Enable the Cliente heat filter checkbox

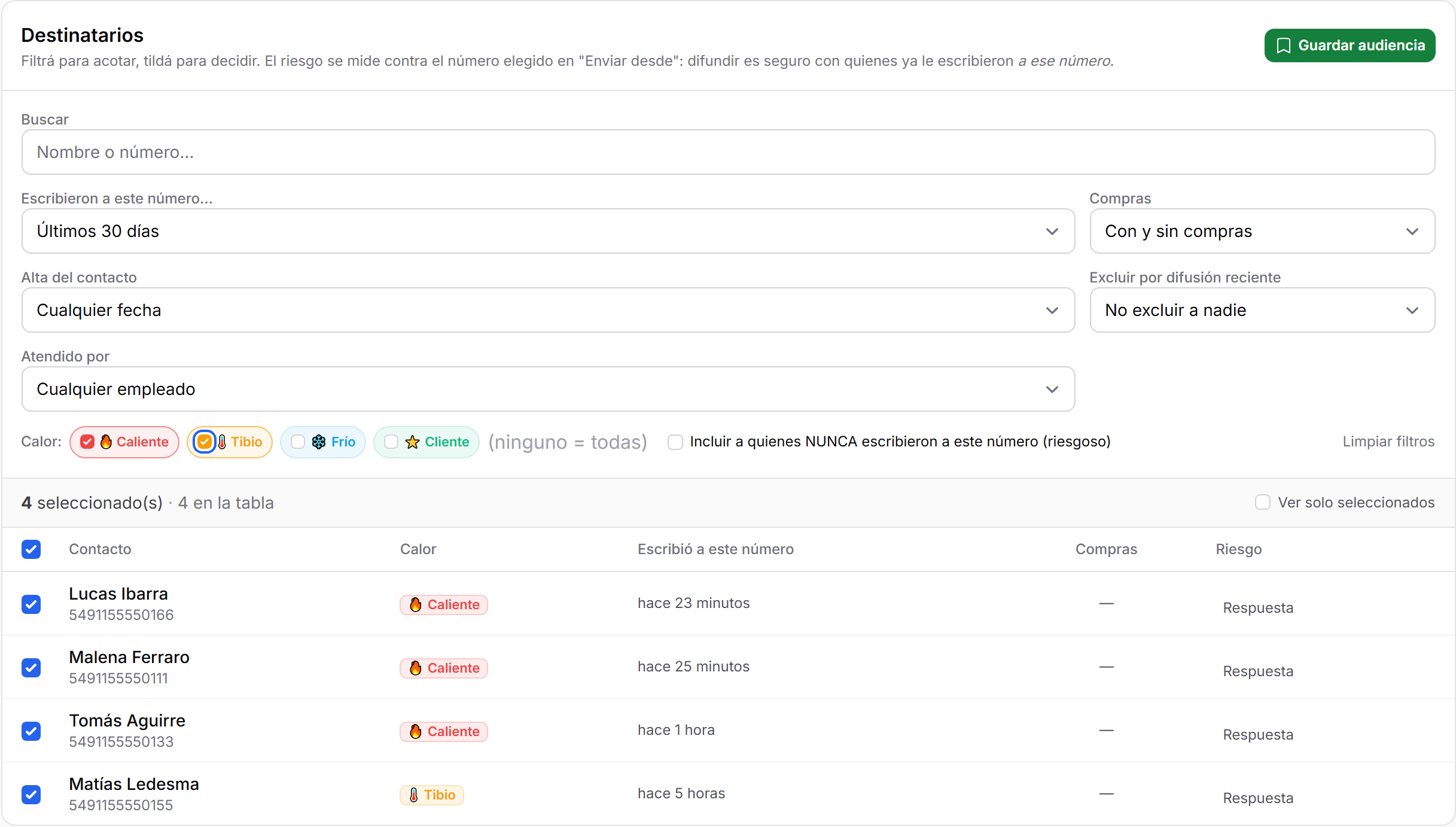coord(391,442)
